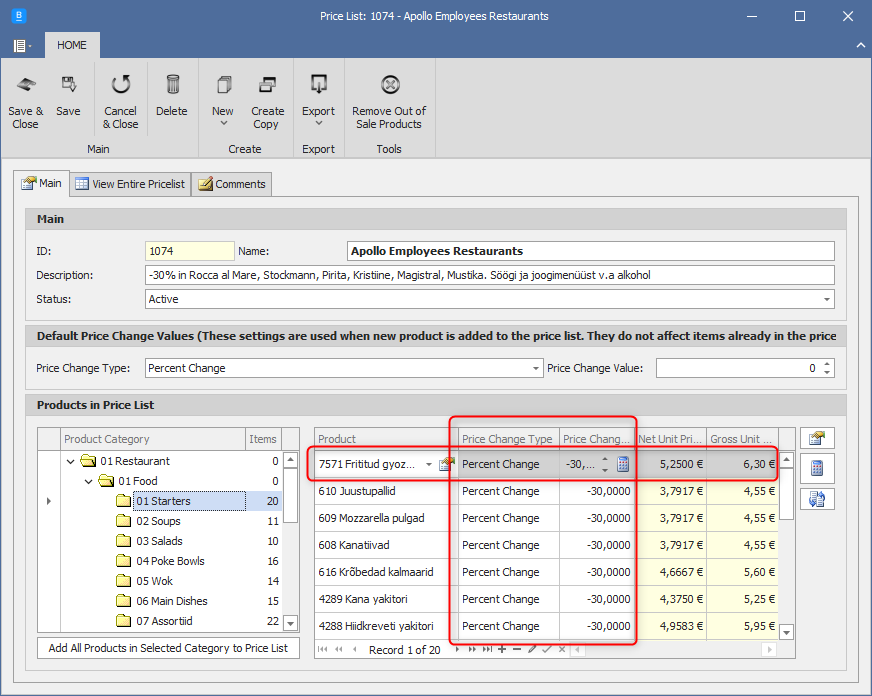The height and width of the screenshot is (696, 872).
Task: Select the 06 Main Dishes folder
Action: point(172,601)
